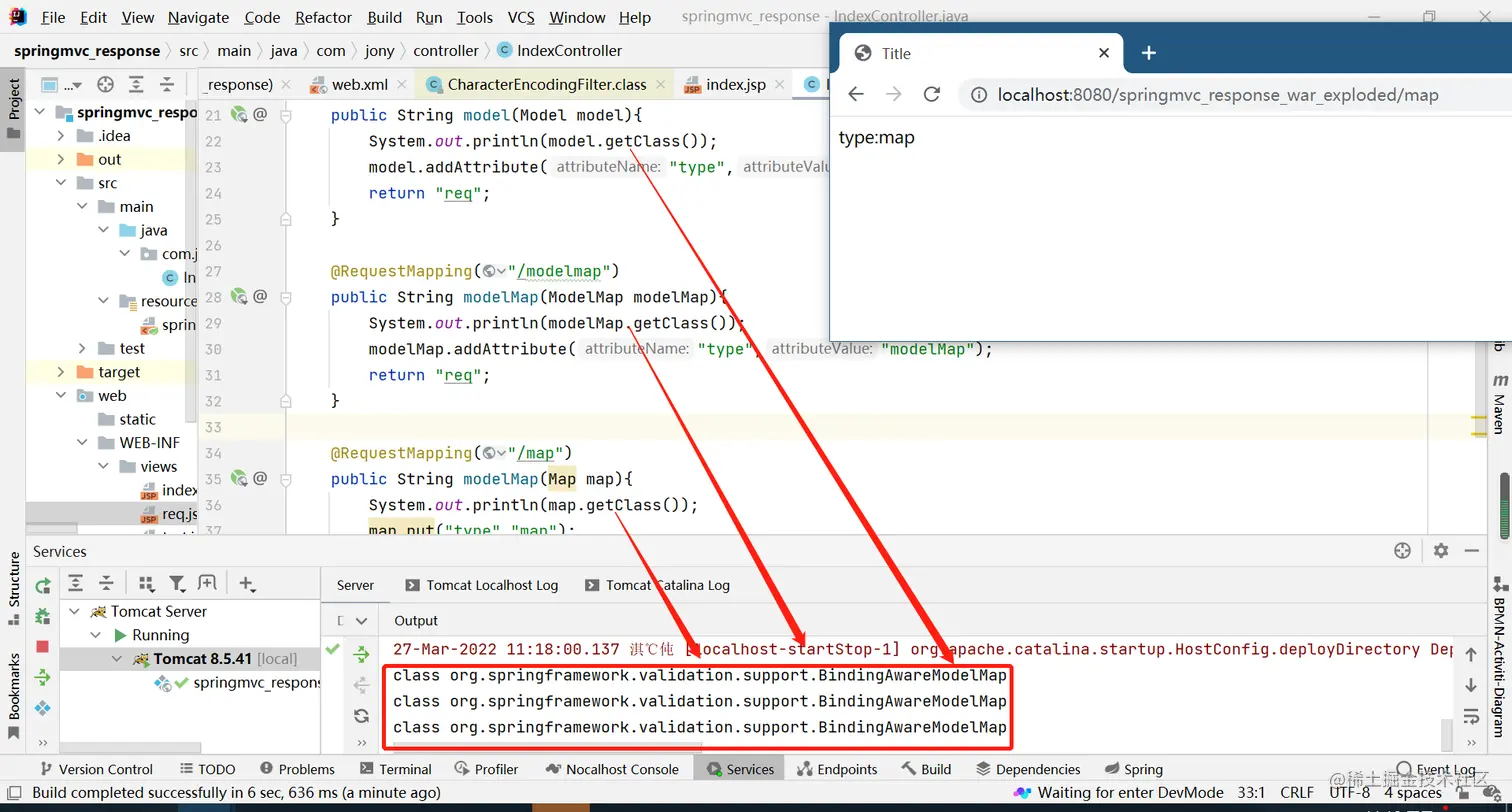Click the Update Application icon in the Services toolbar
Viewport: 1512px width, 812px height.
43,678
